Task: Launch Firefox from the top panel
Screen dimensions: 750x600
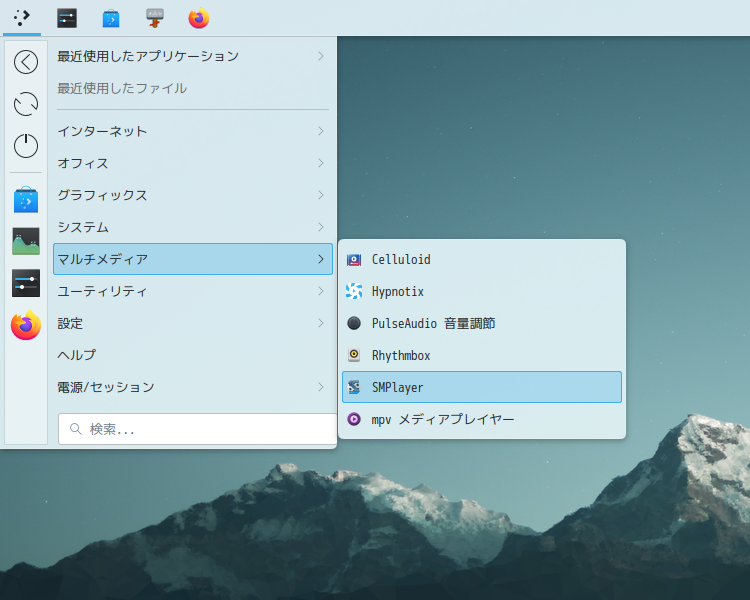Action: point(199,18)
